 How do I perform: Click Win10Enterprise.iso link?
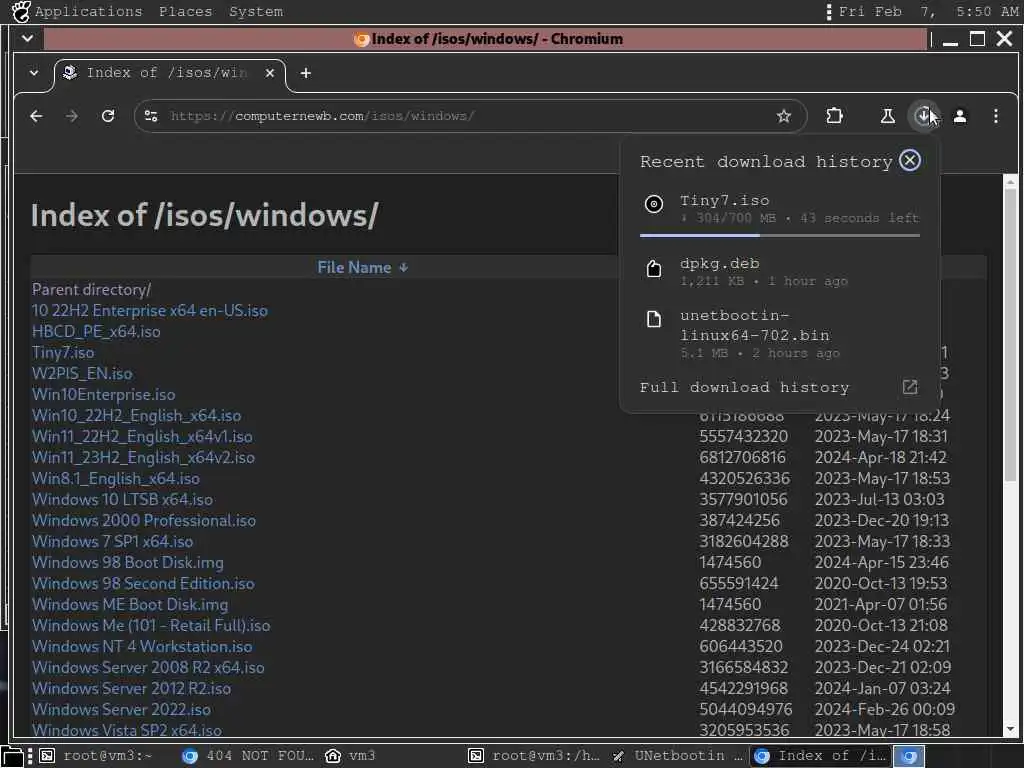(103, 394)
